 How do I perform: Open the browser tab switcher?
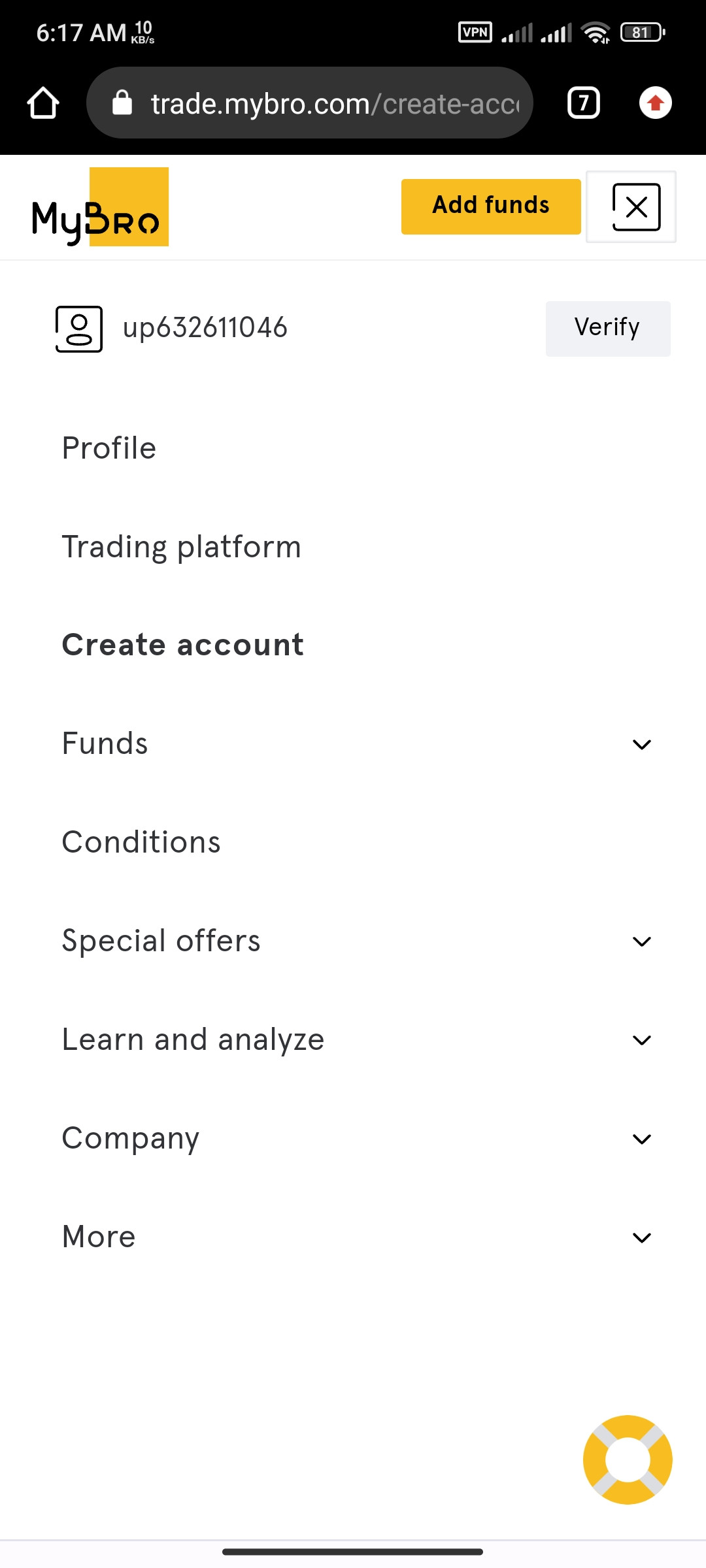coord(583,103)
